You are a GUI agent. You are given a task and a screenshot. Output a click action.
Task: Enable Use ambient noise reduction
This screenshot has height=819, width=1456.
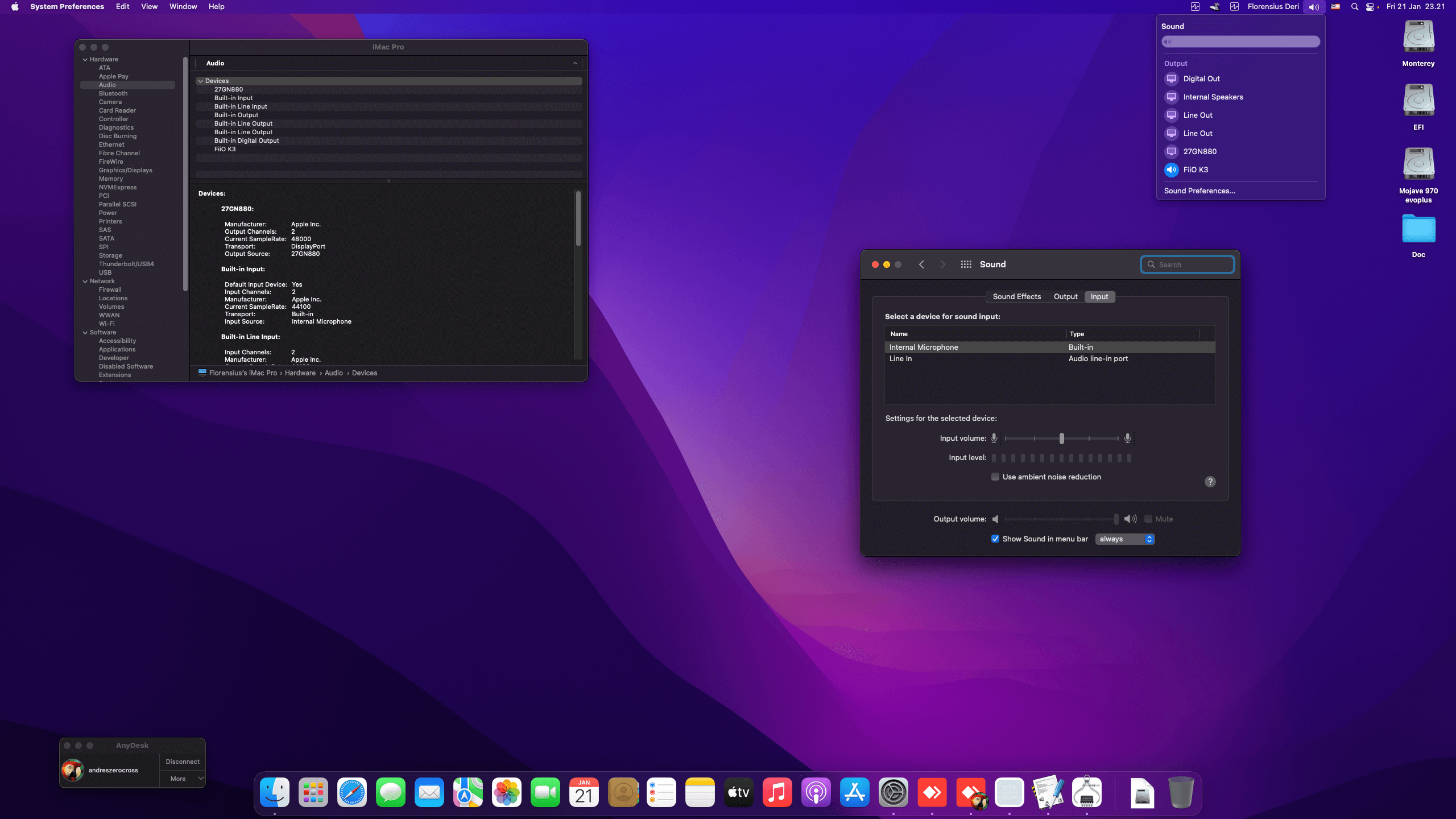pyautogui.click(x=995, y=477)
